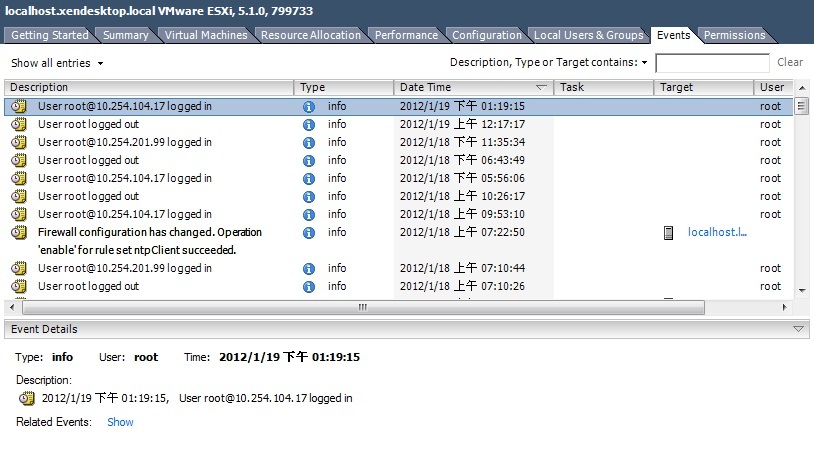Select 'User root@10.254.201.99 logged in' at 11:35:34

(x=125, y=142)
